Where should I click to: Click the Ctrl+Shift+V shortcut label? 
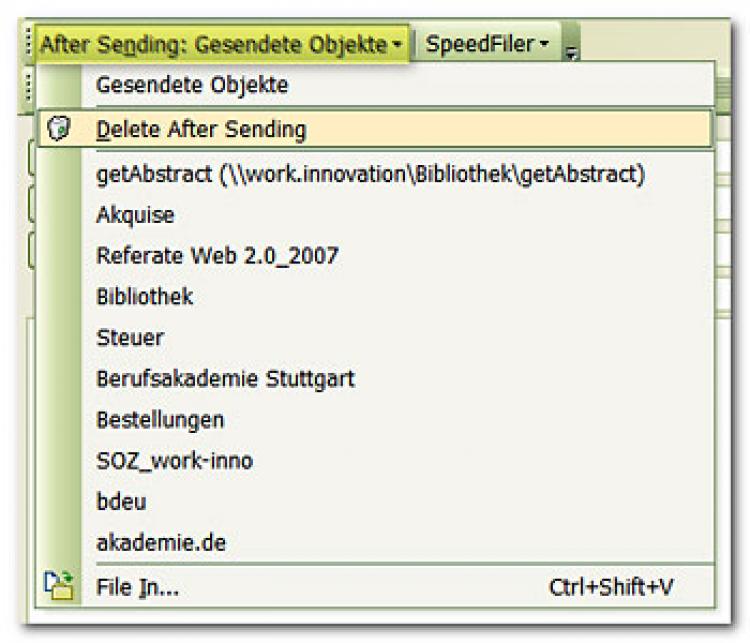(625, 587)
